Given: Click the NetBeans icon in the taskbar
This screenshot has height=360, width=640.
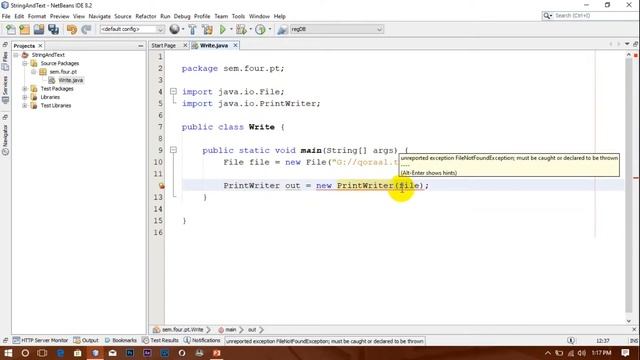Looking at the screenshot, I should (95, 353).
